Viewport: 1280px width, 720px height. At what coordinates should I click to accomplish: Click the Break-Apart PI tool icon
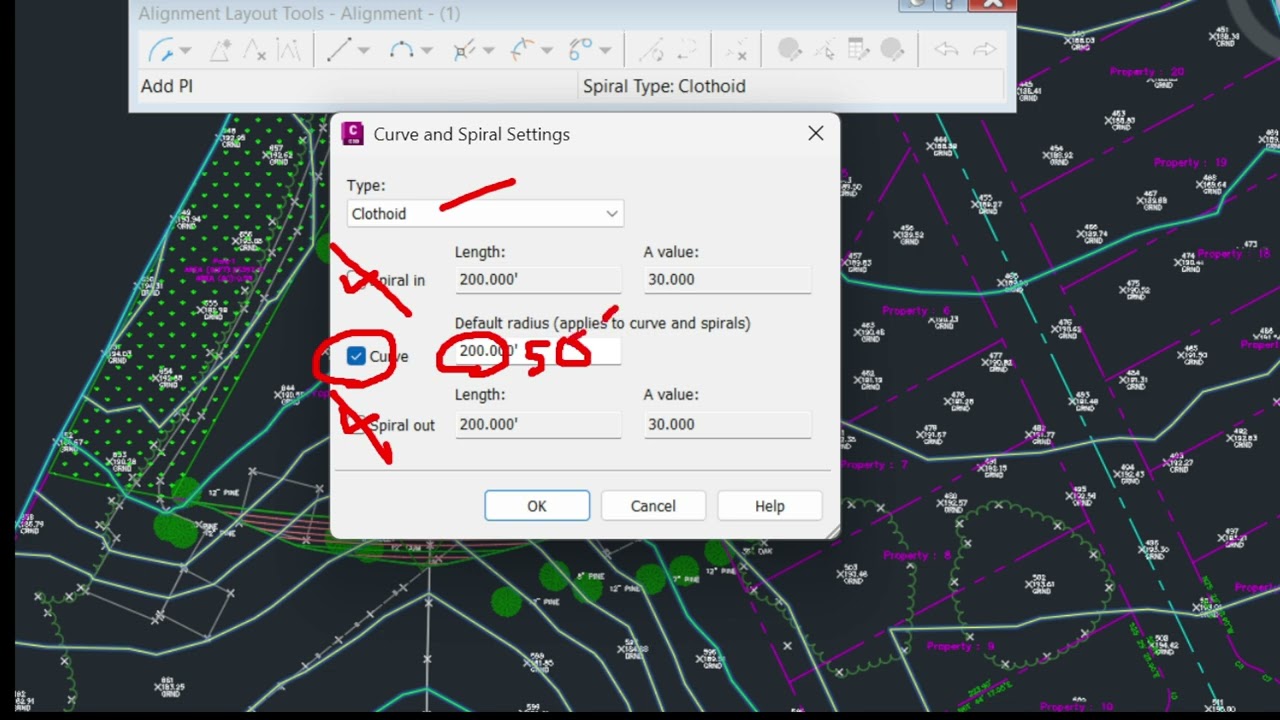[288, 50]
